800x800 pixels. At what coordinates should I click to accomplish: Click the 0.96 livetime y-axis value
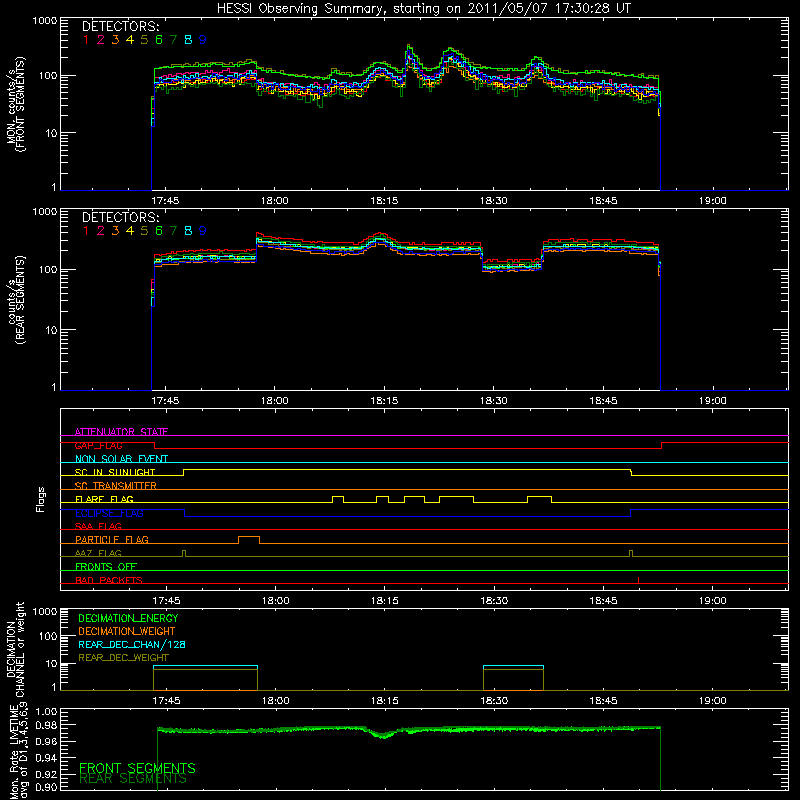click(x=46, y=742)
